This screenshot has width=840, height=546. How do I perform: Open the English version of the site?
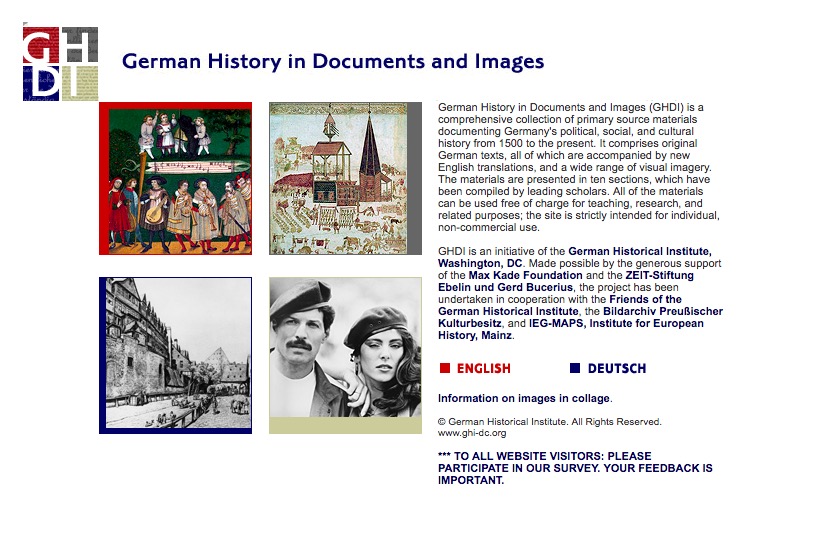tap(483, 369)
